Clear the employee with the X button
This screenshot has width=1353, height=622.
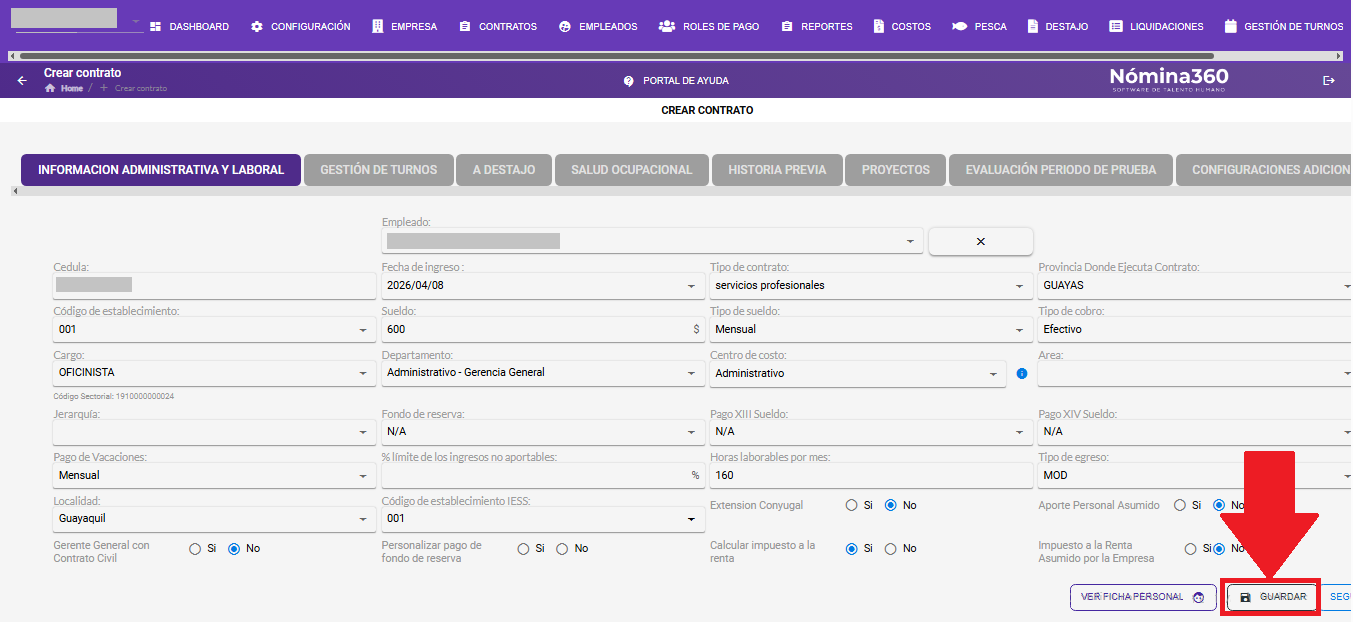980,241
